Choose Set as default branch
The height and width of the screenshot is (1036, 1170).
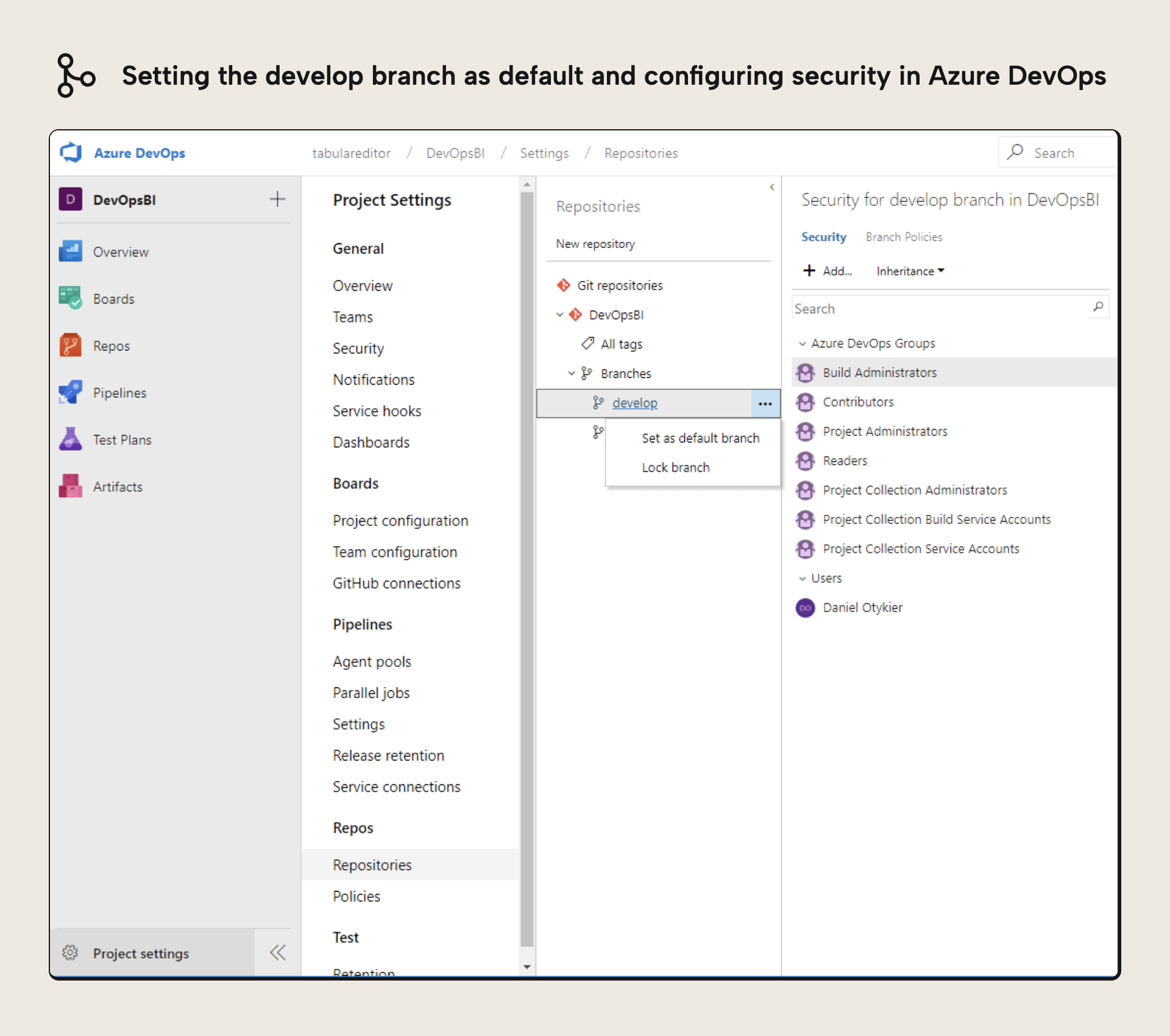point(700,438)
